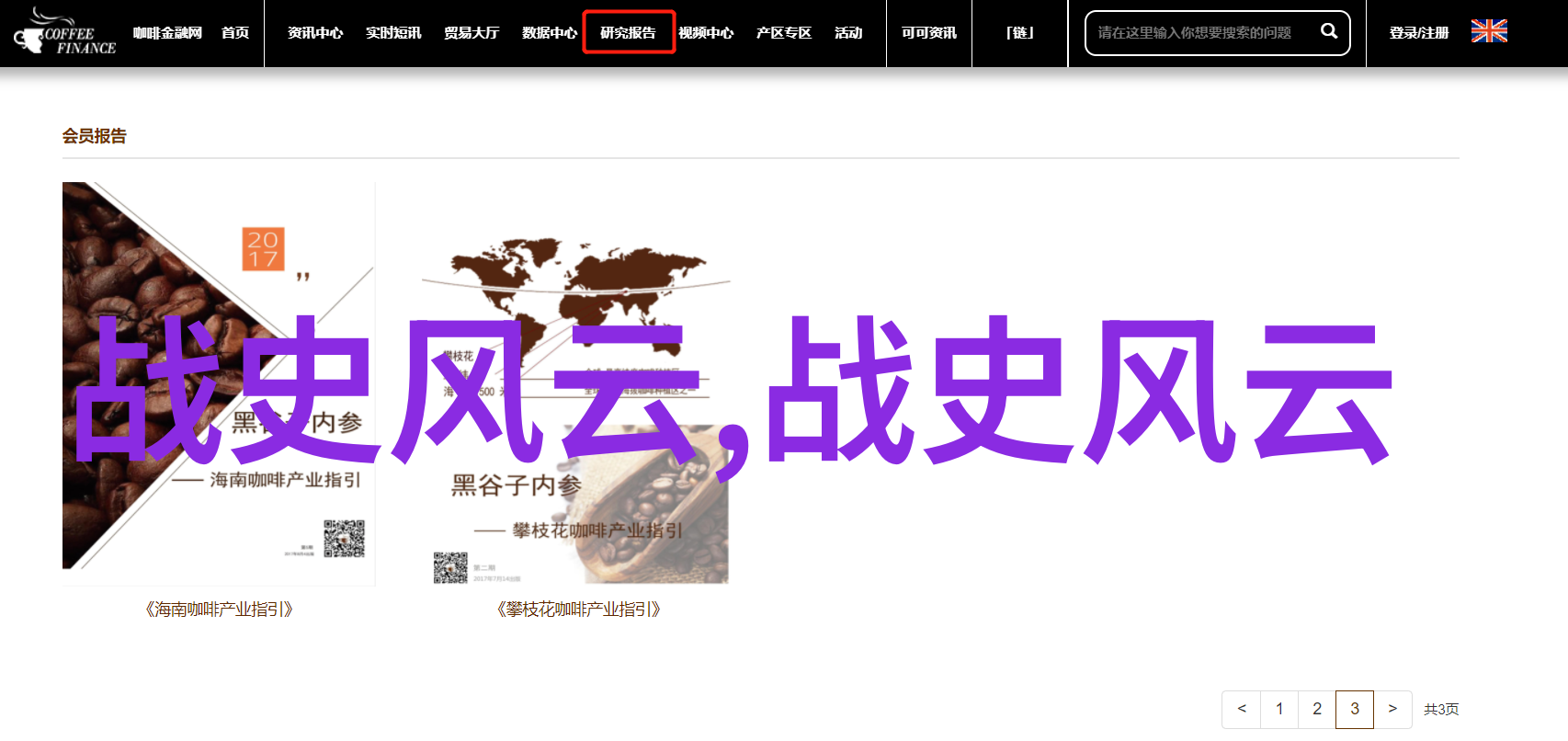
Task: Navigate to 数据中心
Action: (549, 33)
